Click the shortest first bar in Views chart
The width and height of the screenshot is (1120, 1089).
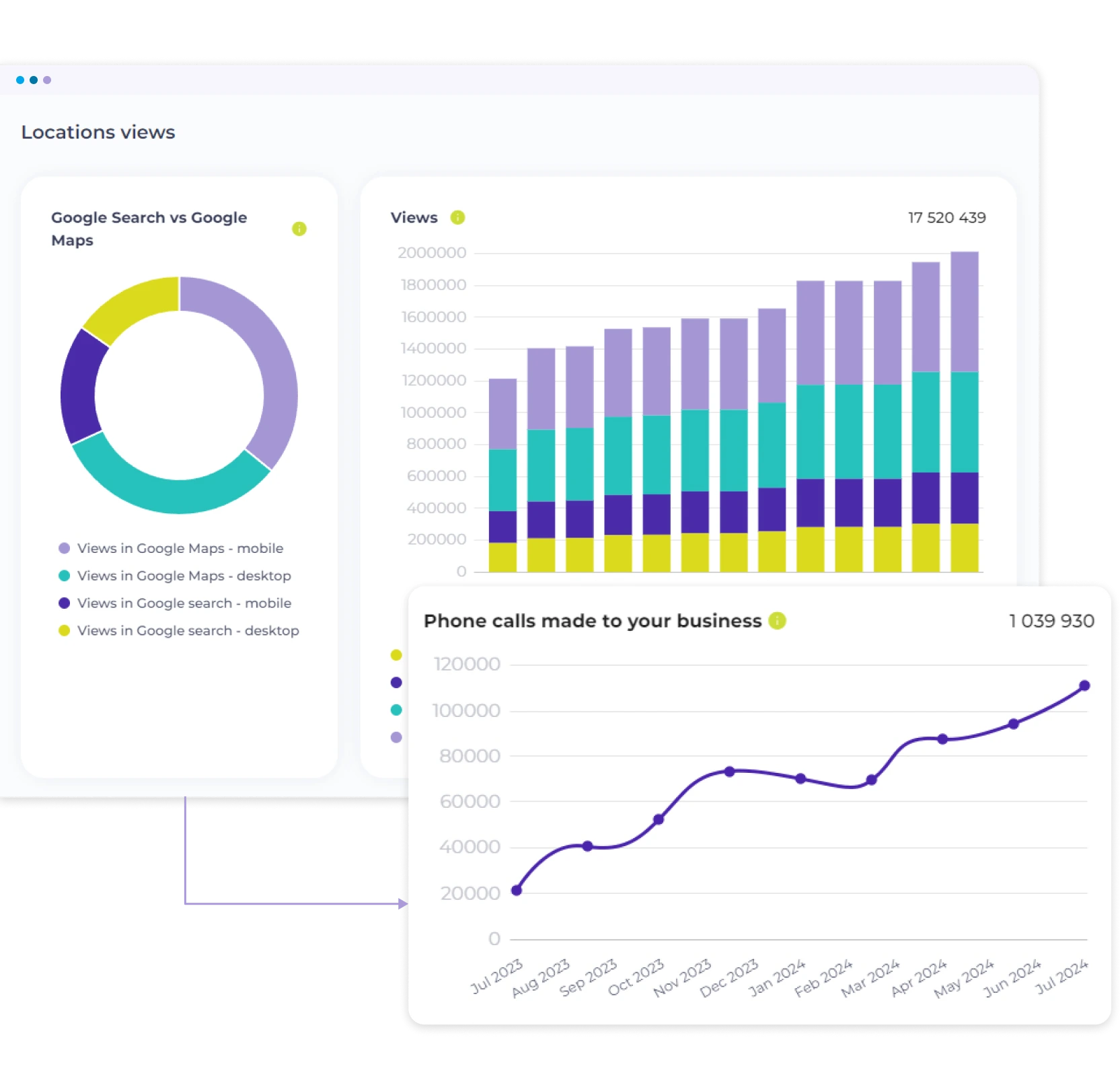point(502,476)
